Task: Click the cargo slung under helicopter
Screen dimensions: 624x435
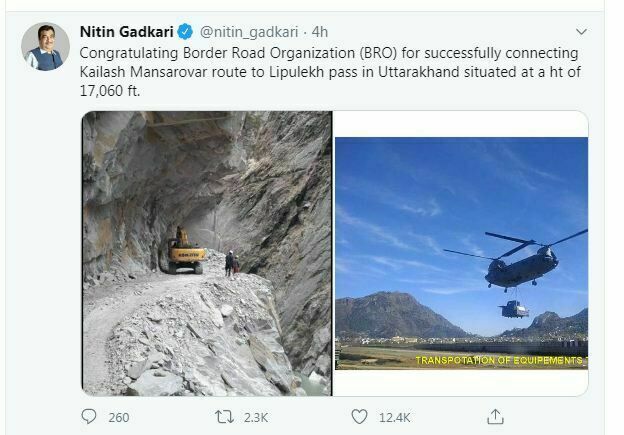Action: coord(514,309)
